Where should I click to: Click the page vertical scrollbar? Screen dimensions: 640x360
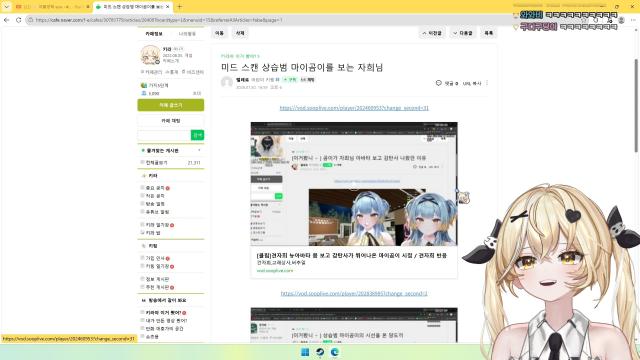(636, 105)
